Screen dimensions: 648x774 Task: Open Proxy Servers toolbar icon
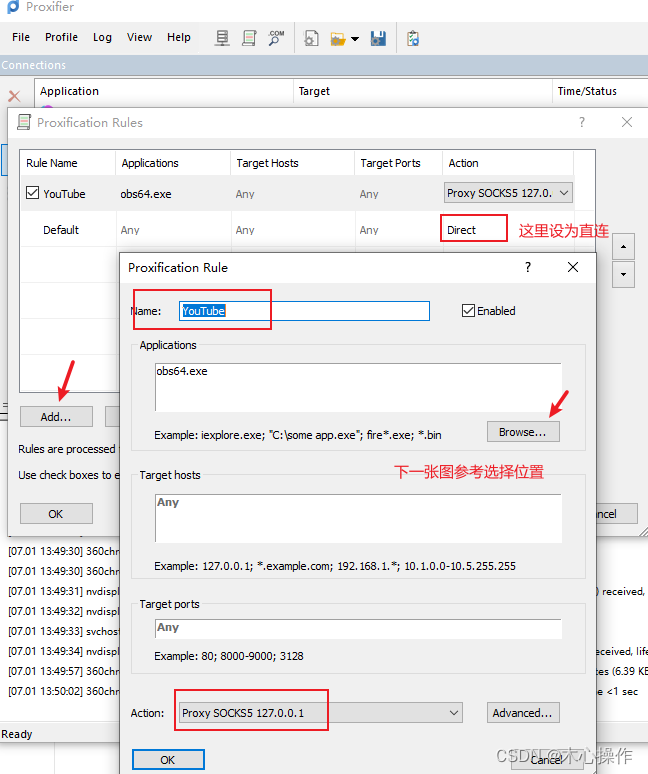point(222,38)
